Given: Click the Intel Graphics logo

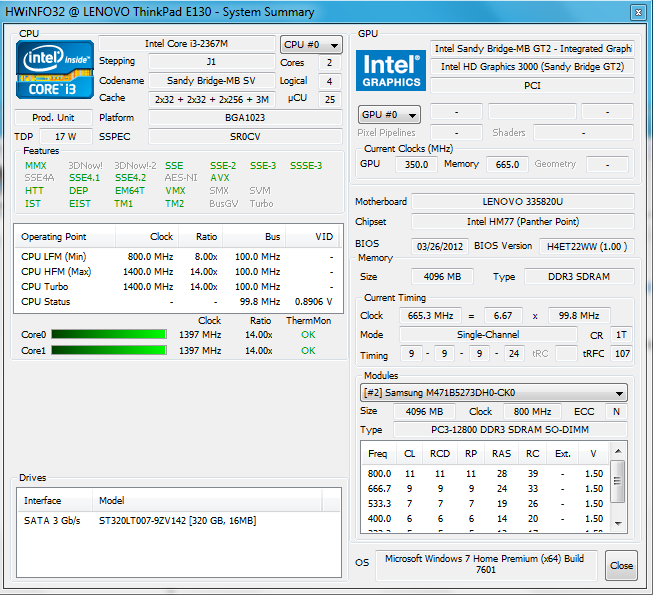Looking at the screenshot, I should pyautogui.click(x=391, y=70).
